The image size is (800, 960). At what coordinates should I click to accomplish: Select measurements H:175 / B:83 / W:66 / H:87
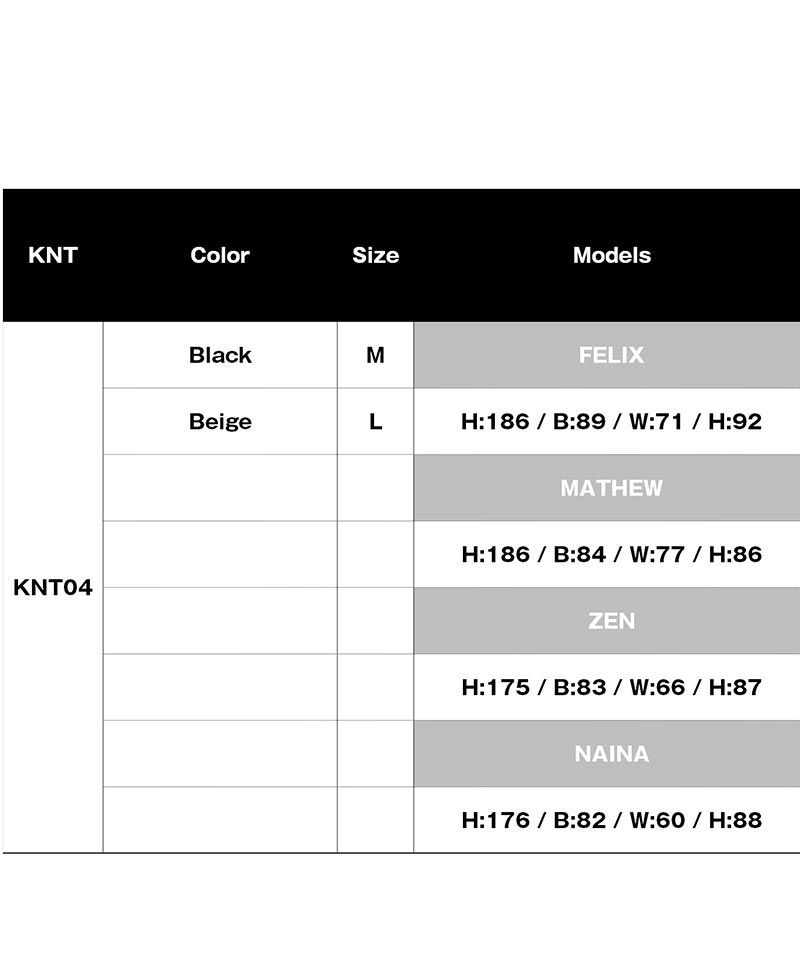[611, 687]
